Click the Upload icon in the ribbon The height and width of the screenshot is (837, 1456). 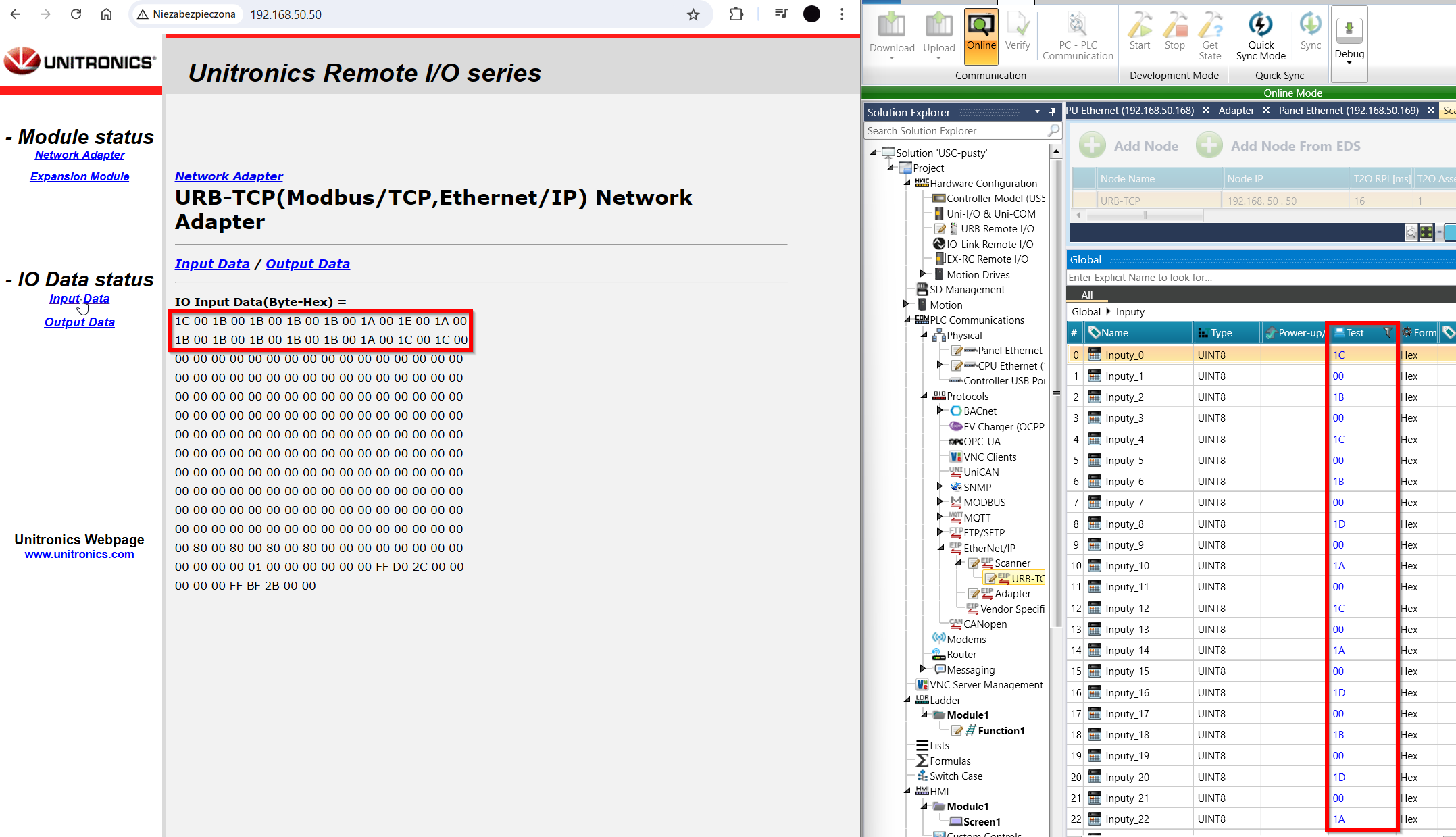[938, 34]
